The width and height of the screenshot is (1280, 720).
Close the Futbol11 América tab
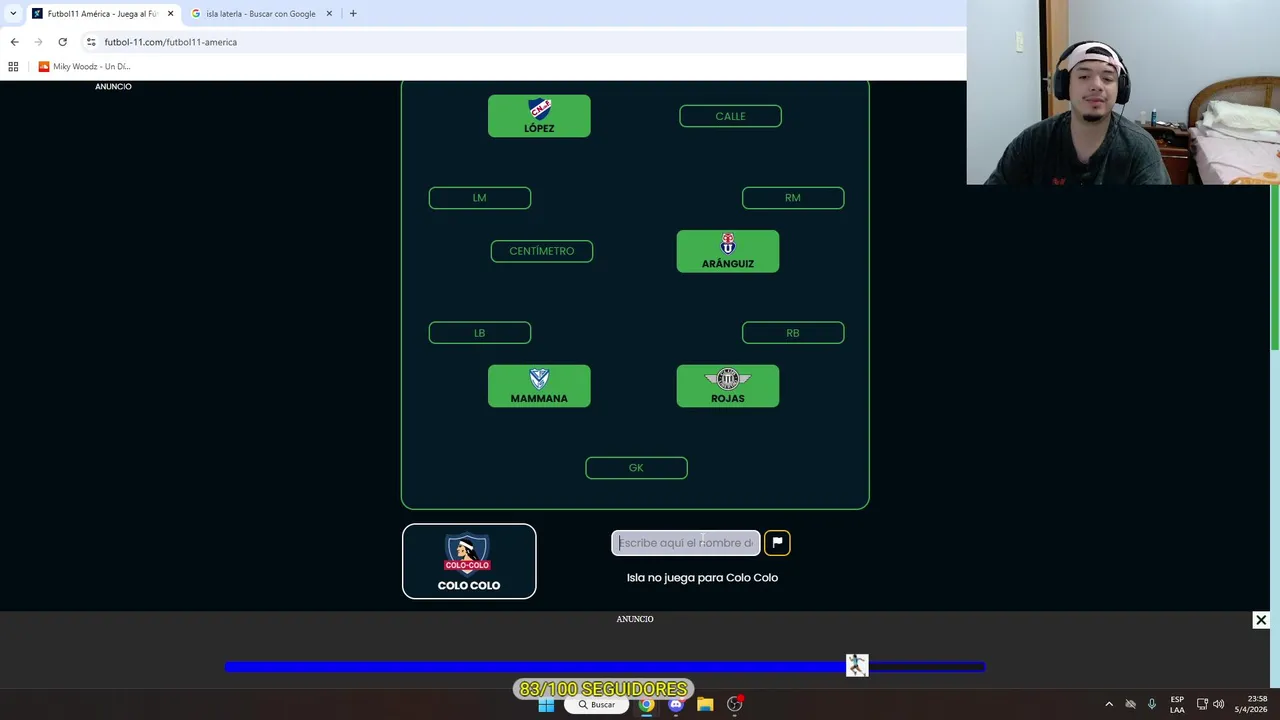(x=170, y=14)
